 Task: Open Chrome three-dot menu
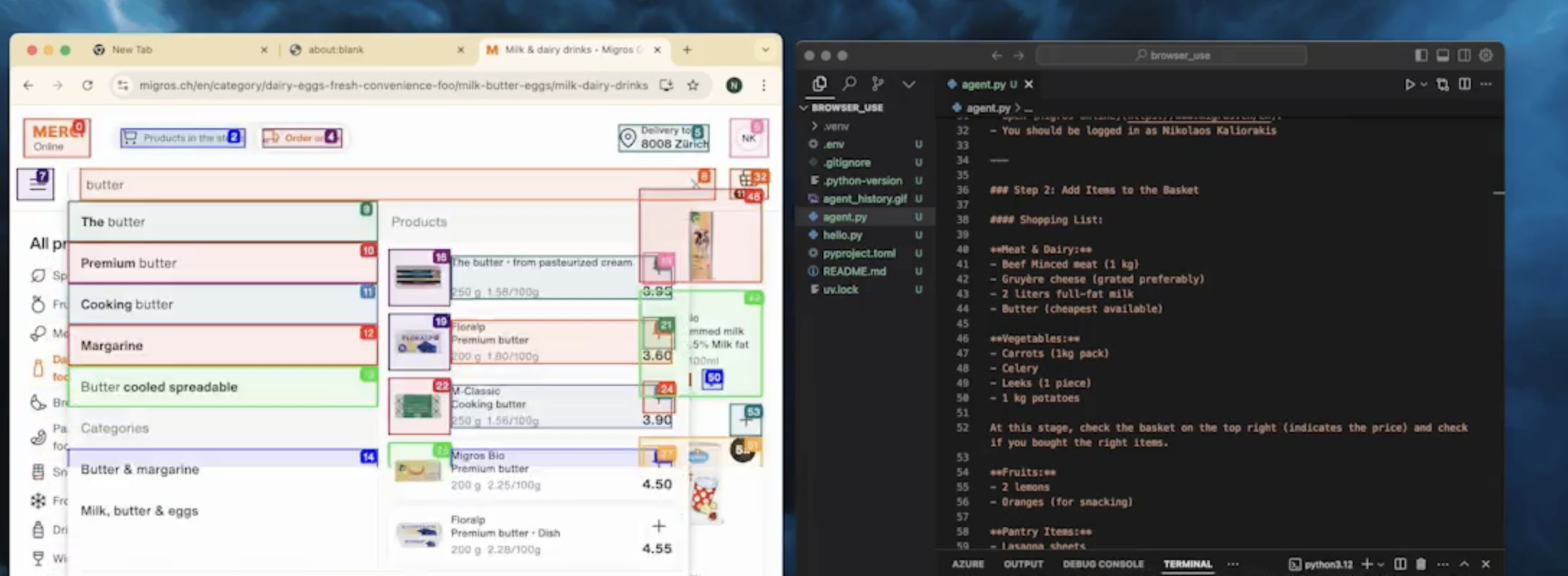(764, 86)
